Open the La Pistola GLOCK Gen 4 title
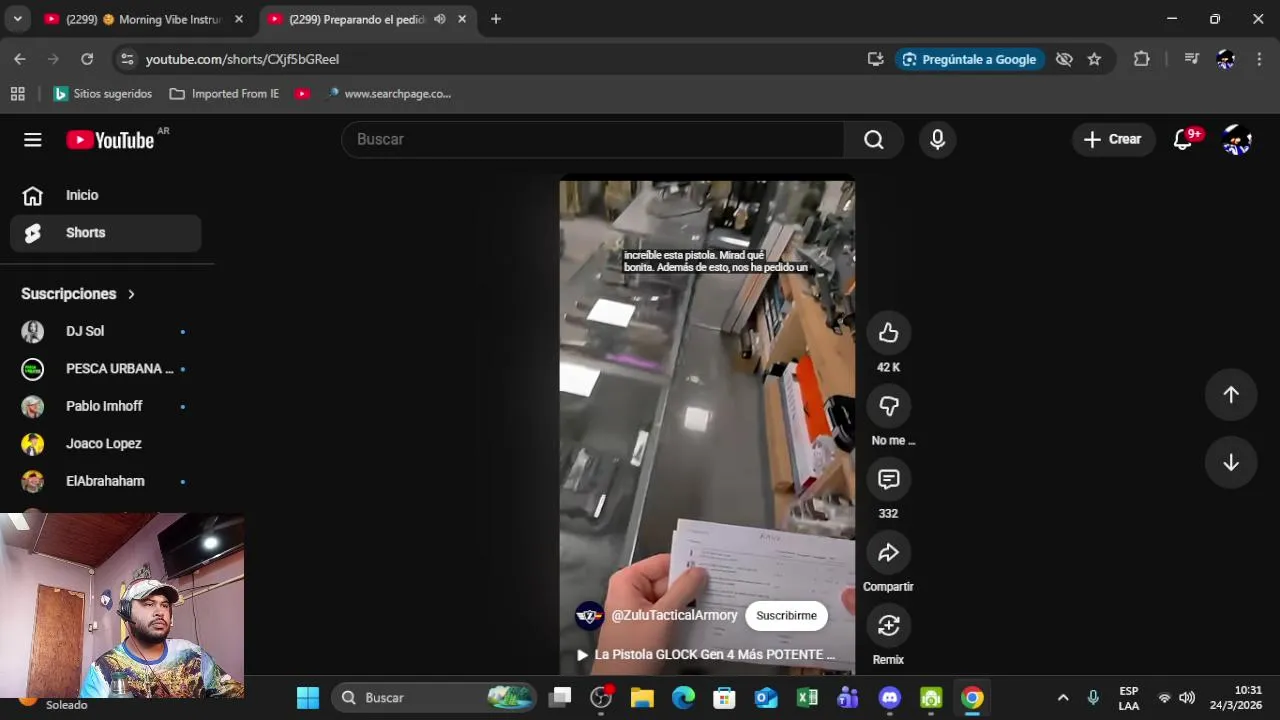Viewport: 1280px width, 720px height. pos(714,655)
